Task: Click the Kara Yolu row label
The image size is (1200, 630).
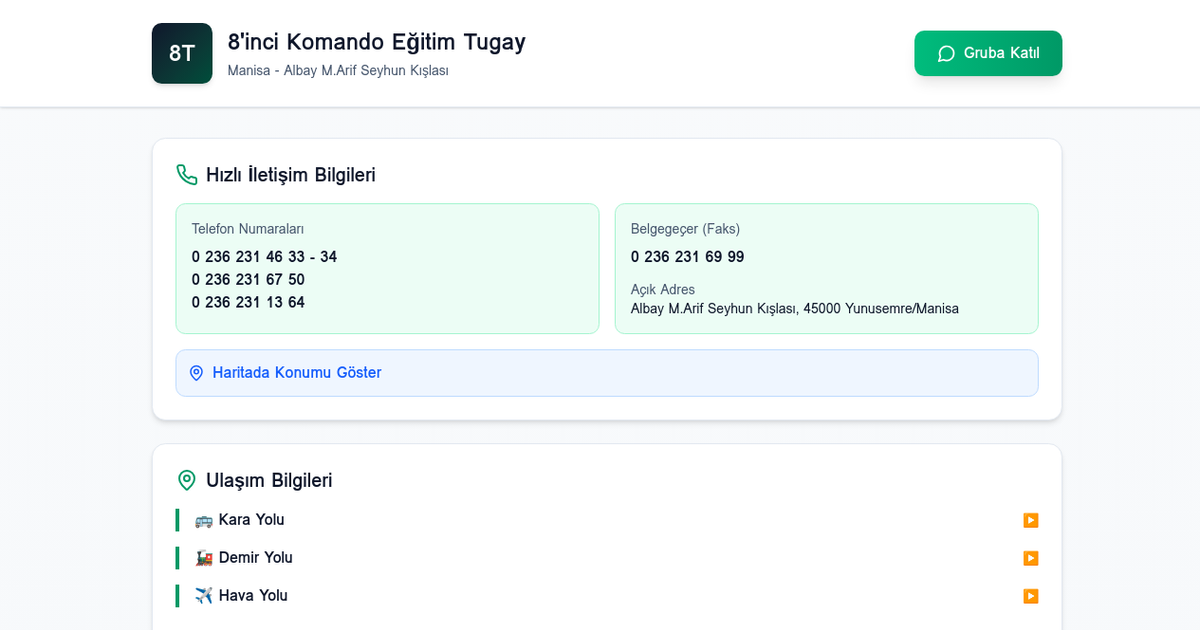Action: (x=251, y=519)
